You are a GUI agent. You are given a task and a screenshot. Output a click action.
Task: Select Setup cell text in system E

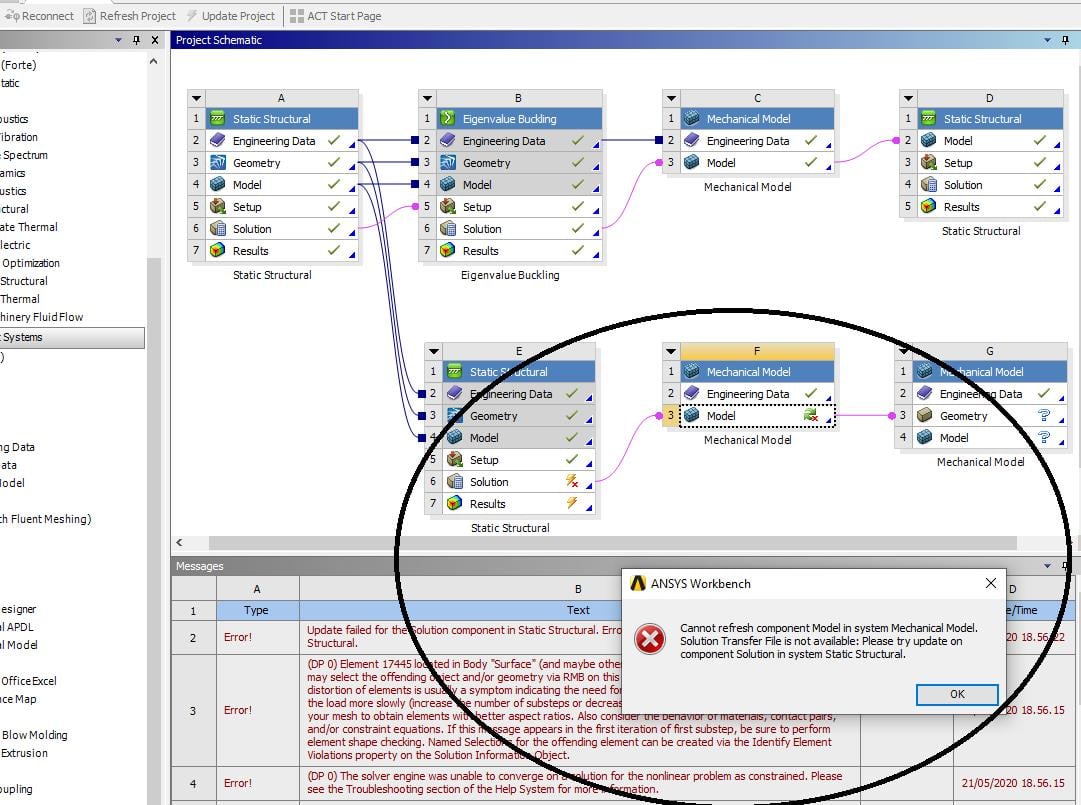coord(484,460)
